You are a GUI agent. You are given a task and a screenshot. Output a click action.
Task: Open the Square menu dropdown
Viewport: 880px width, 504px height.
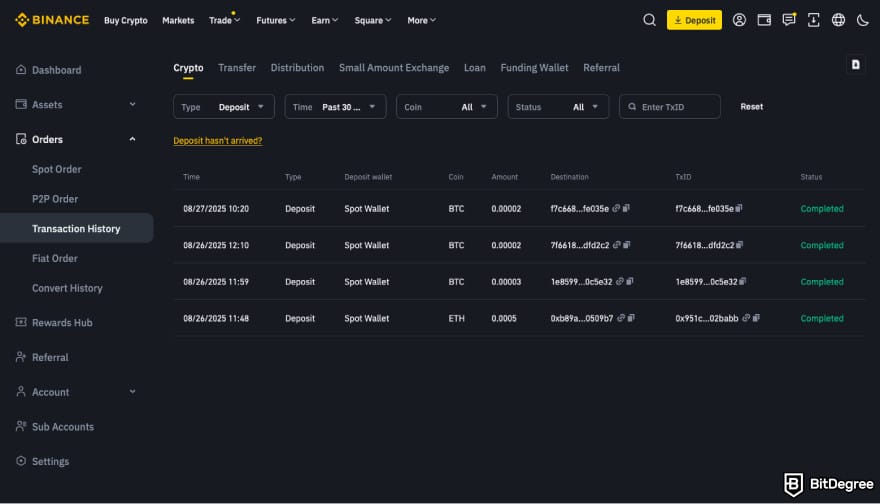click(373, 20)
